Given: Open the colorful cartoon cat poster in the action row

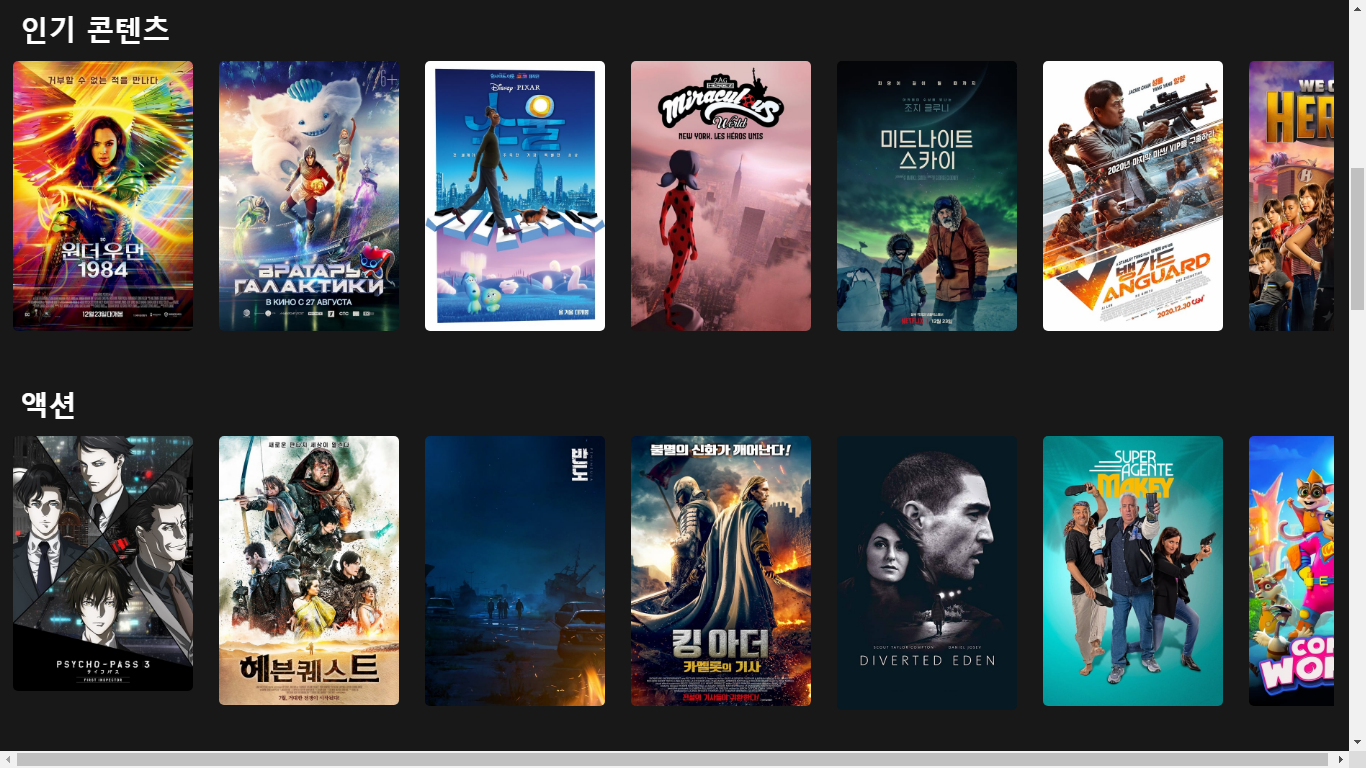Looking at the screenshot, I should tap(1291, 571).
